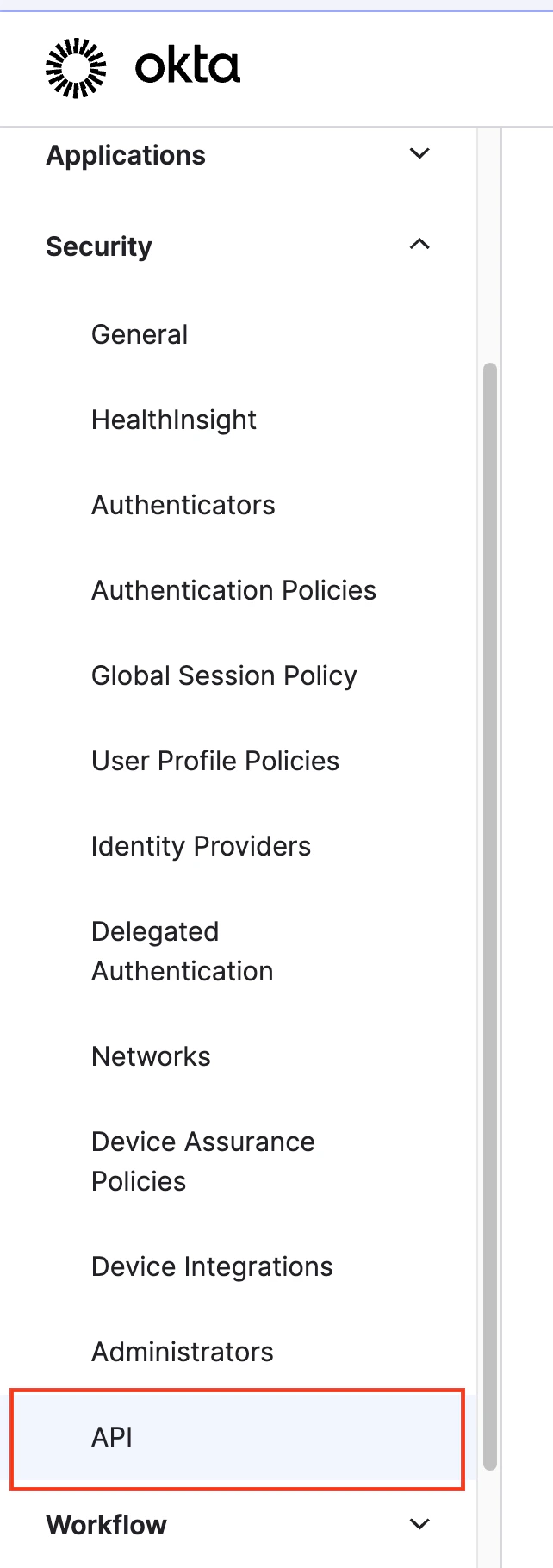553x1568 pixels.
Task: Open the Networks configuration page
Action: pos(151,1055)
